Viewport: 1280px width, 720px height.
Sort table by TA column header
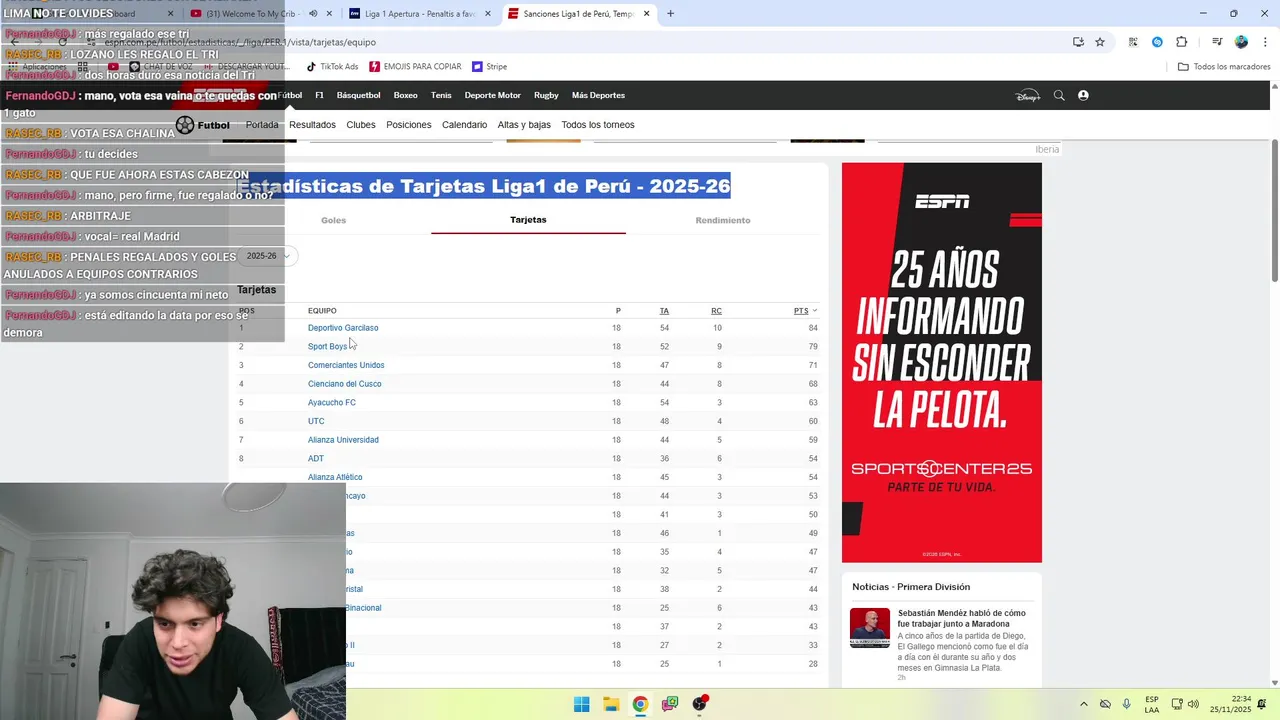(664, 311)
